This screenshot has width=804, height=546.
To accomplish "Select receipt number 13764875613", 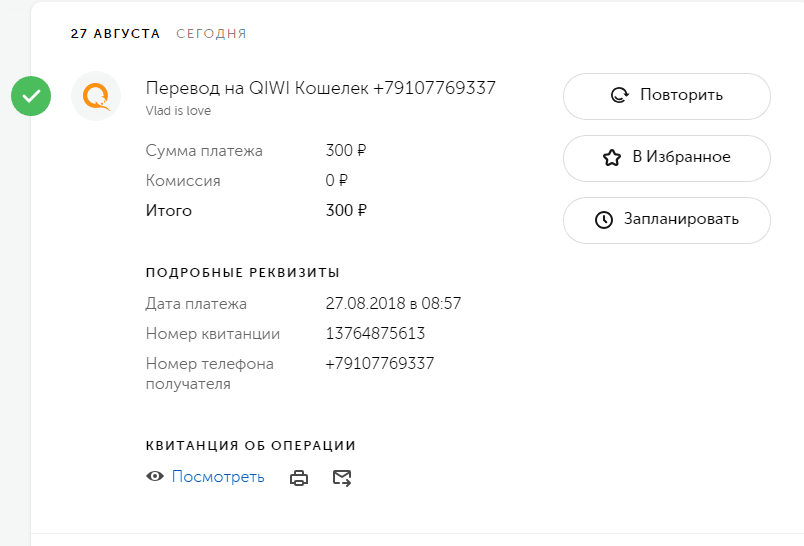I will (x=375, y=334).
